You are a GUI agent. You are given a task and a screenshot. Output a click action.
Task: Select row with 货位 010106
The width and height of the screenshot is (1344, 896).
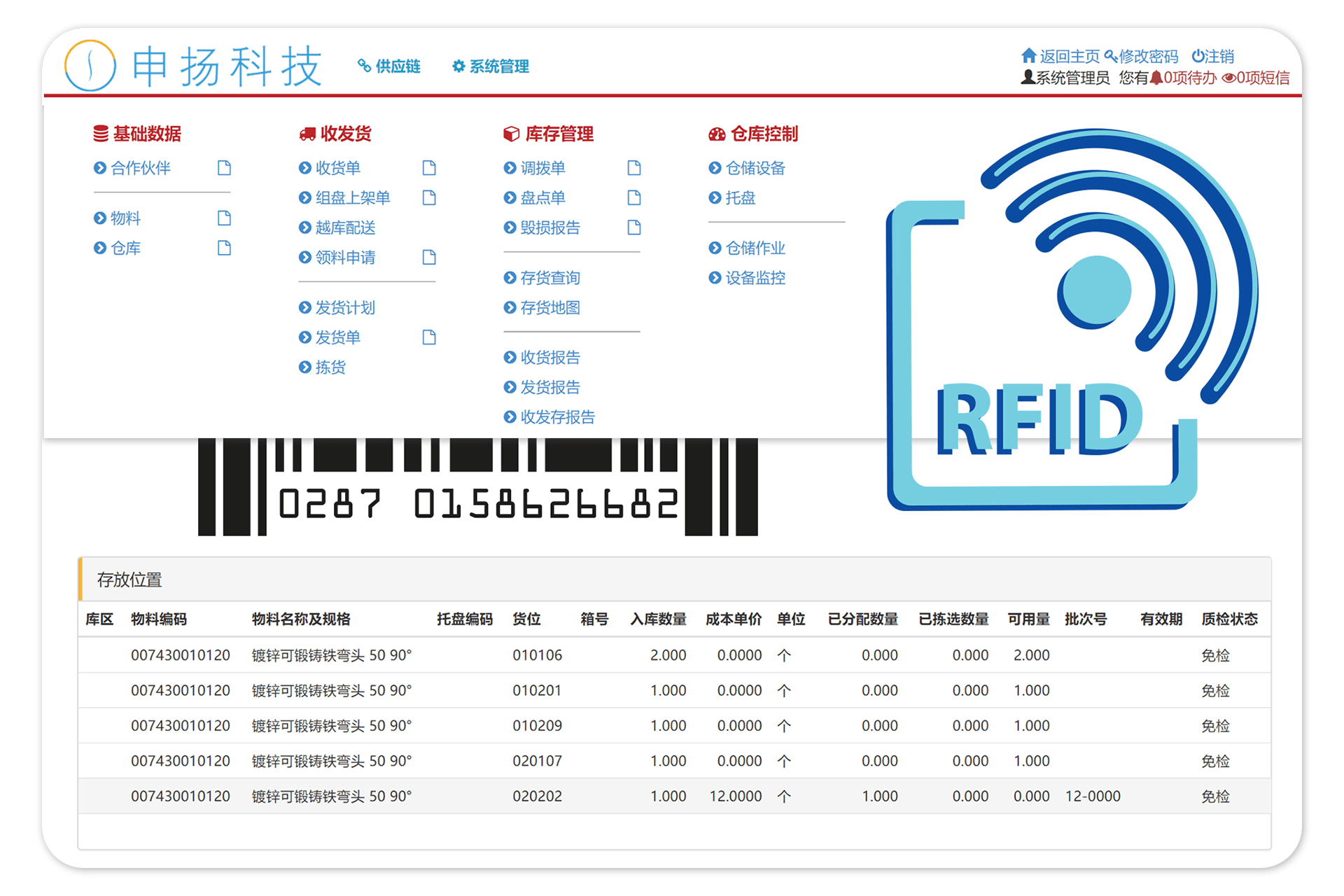tap(674, 655)
